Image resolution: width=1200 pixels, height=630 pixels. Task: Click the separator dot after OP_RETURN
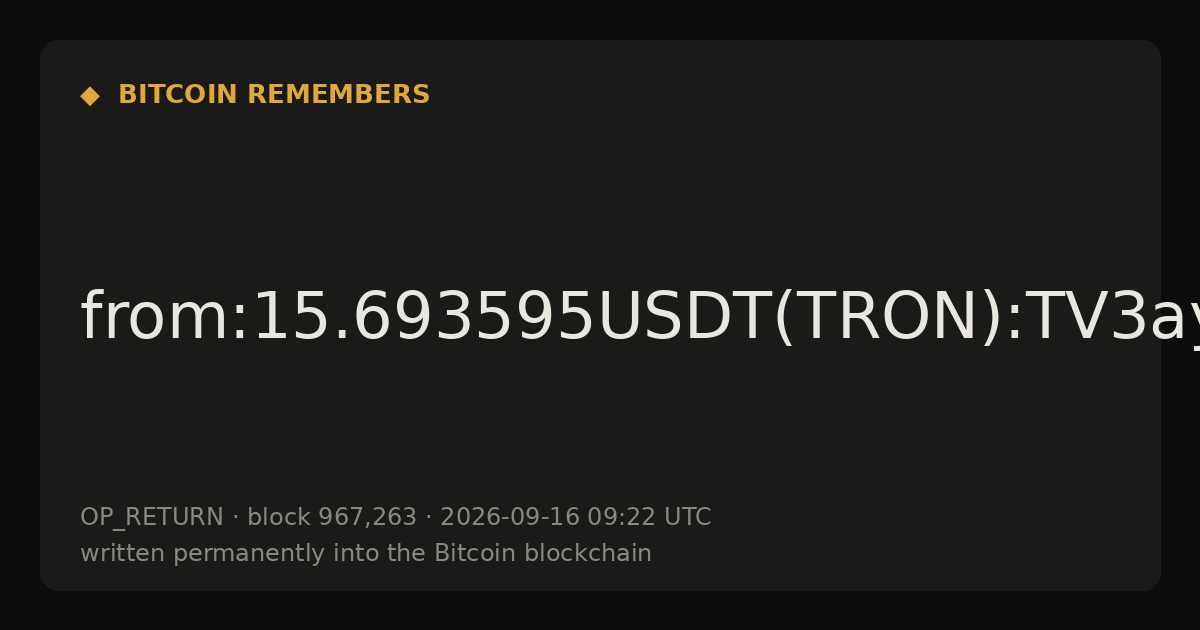[x=235, y=518]
